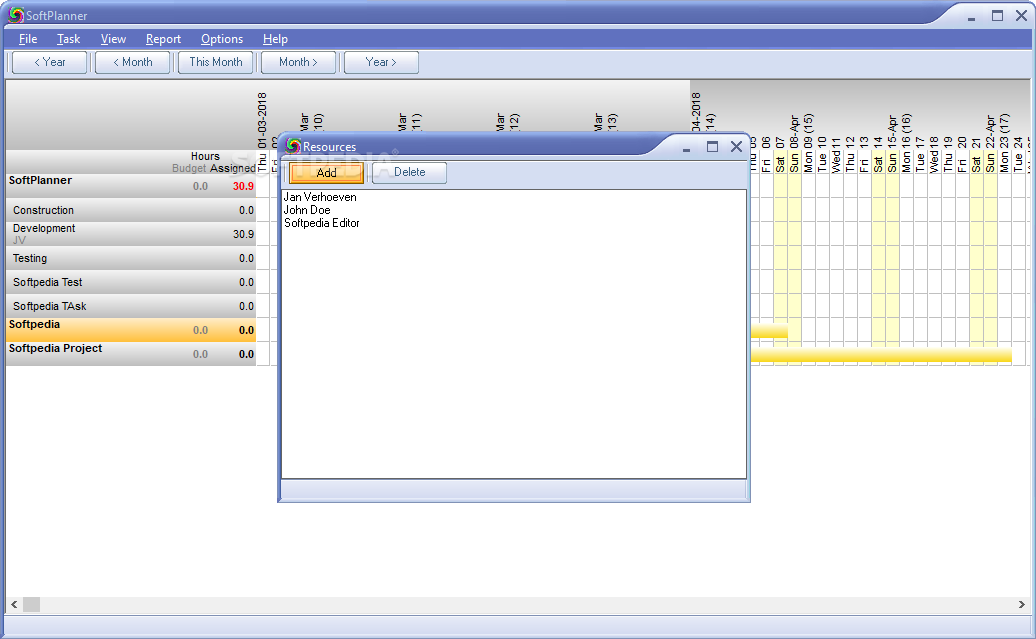
Task: Click the Assigned column header
Action: (233, 168)
